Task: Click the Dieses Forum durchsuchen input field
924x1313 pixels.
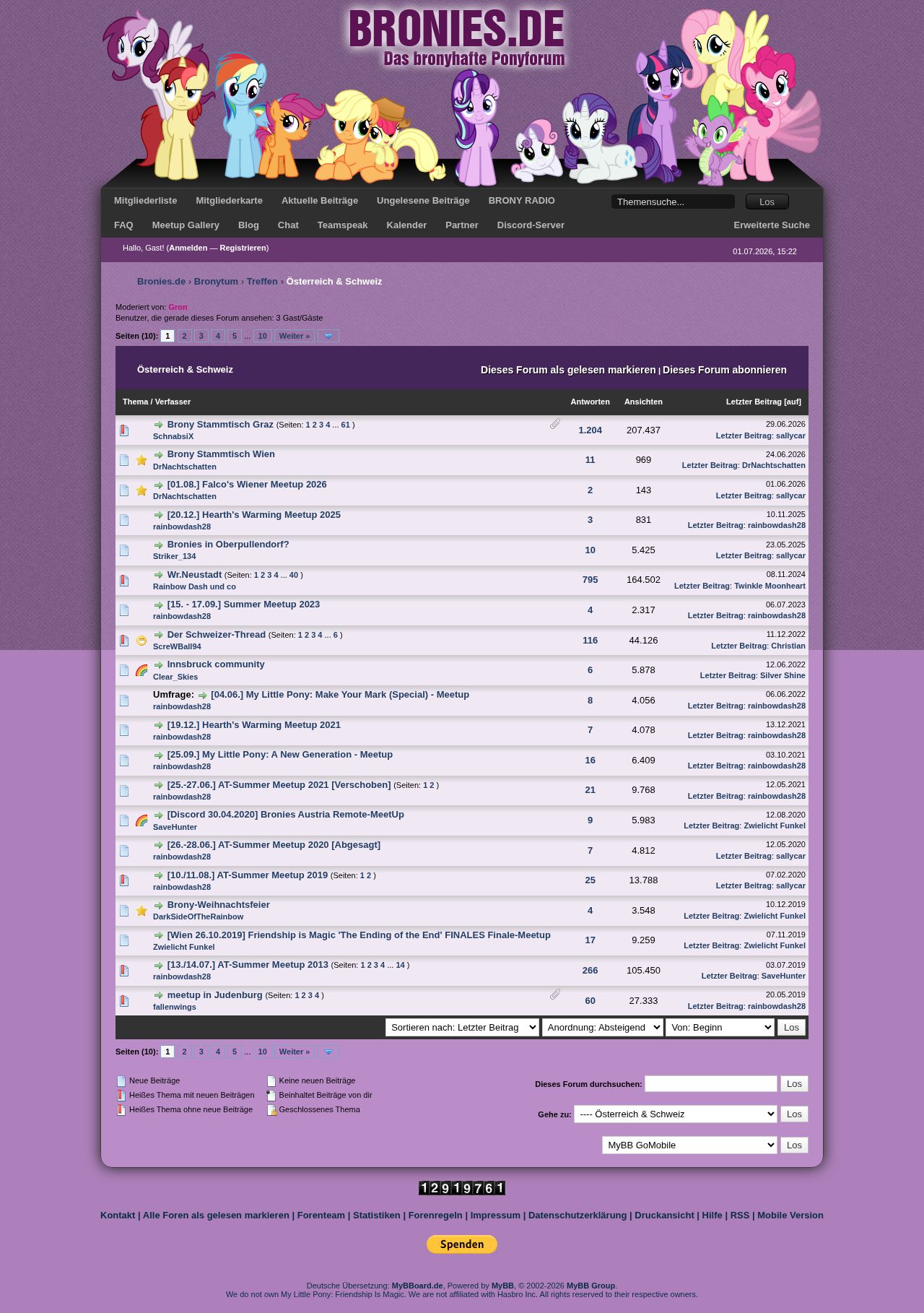Action: [x=711, y=1083]
